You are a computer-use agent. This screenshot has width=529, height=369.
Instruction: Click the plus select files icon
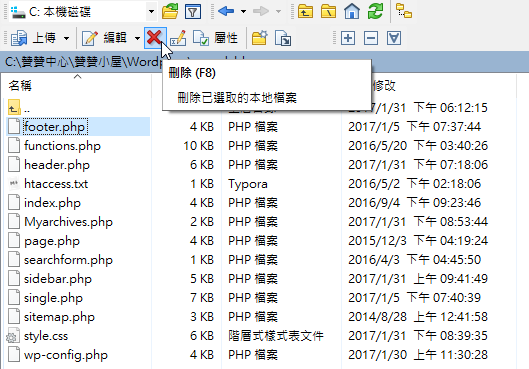coord(348,38)
